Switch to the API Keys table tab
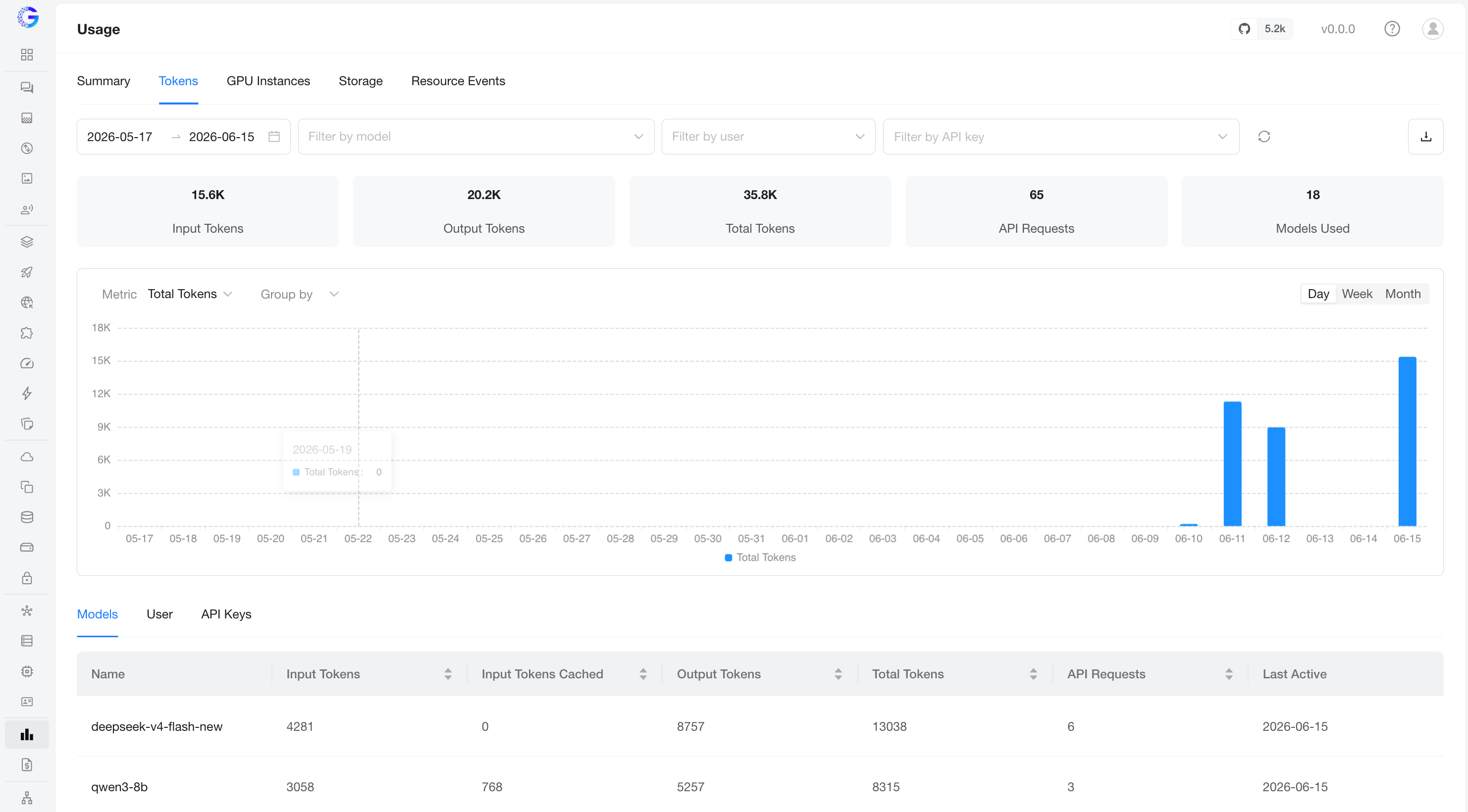 click(x=226, y=614)
